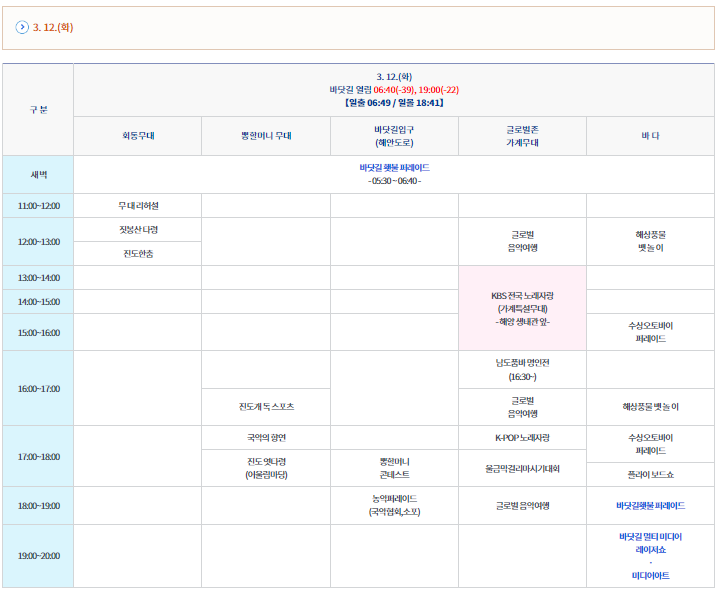Select the "진도 엿타령 (어울림마당)" cell
Image resolution: width=718 pixels, height=592 pixels.
click(266, 468)
